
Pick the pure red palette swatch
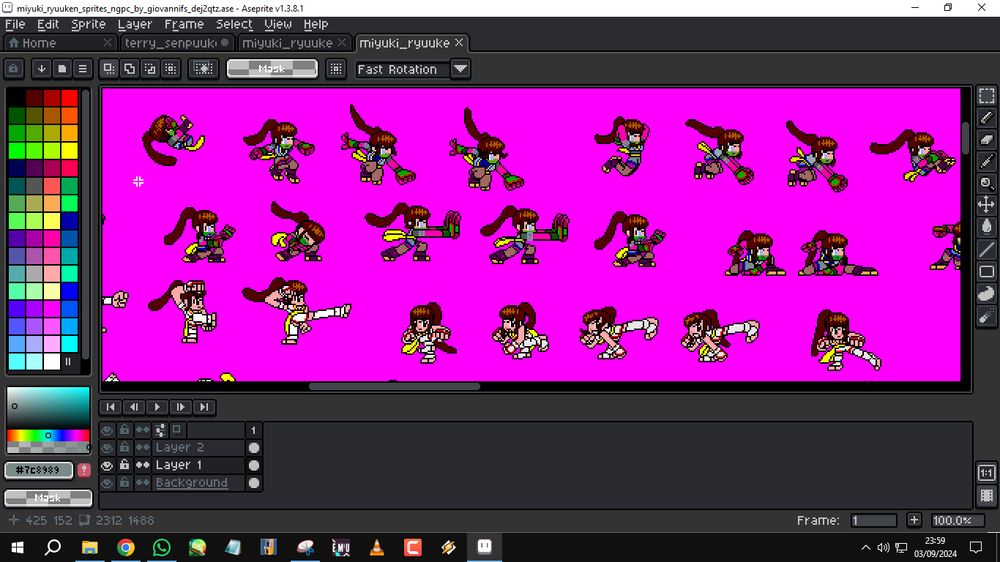(x=70, y=98)
